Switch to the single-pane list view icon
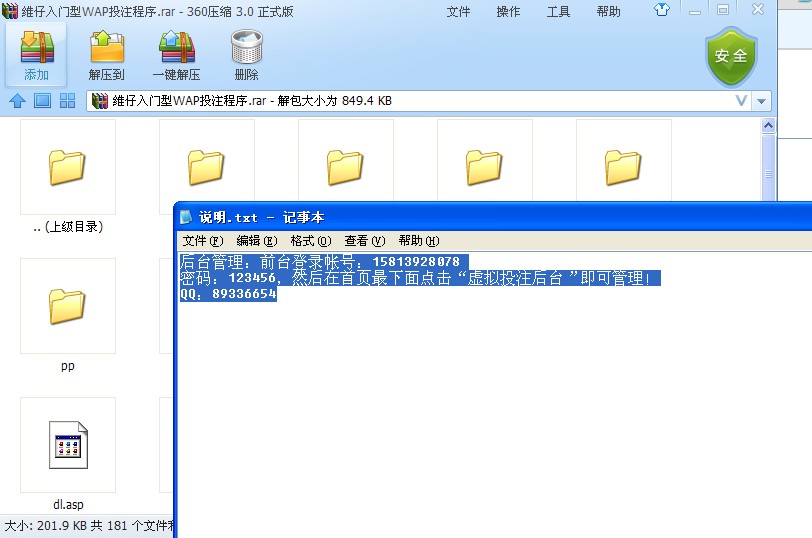 click(x=42, y=100)
